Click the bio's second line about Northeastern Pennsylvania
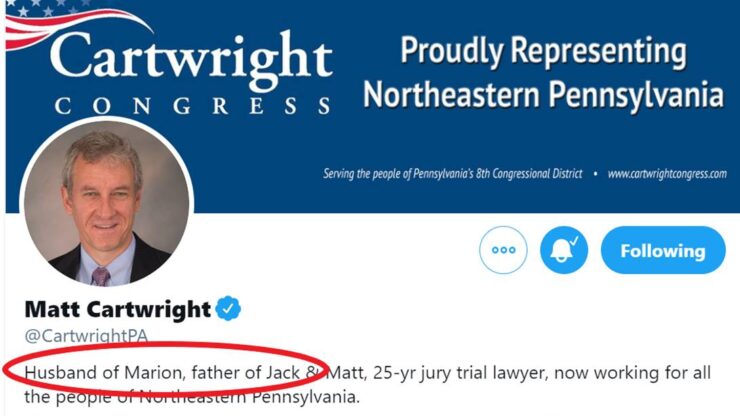740x416 pixels. (x=190, y=399)
